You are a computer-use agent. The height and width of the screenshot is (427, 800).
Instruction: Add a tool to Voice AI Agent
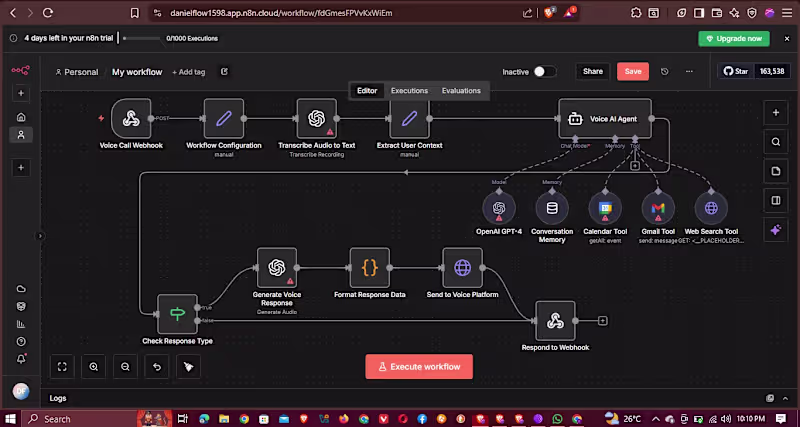635,166
